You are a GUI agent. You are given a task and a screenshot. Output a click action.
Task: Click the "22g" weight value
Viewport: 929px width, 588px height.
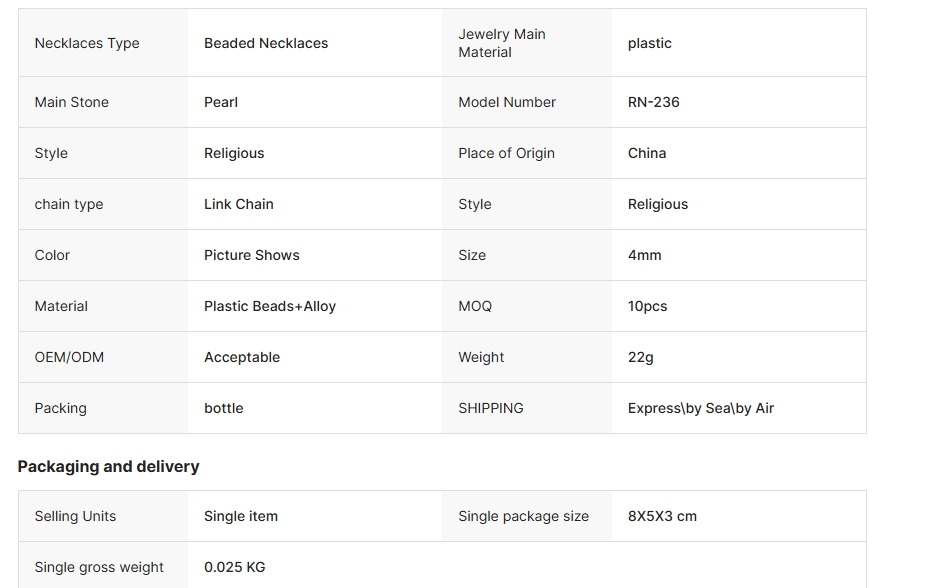(x=641, y=357)
